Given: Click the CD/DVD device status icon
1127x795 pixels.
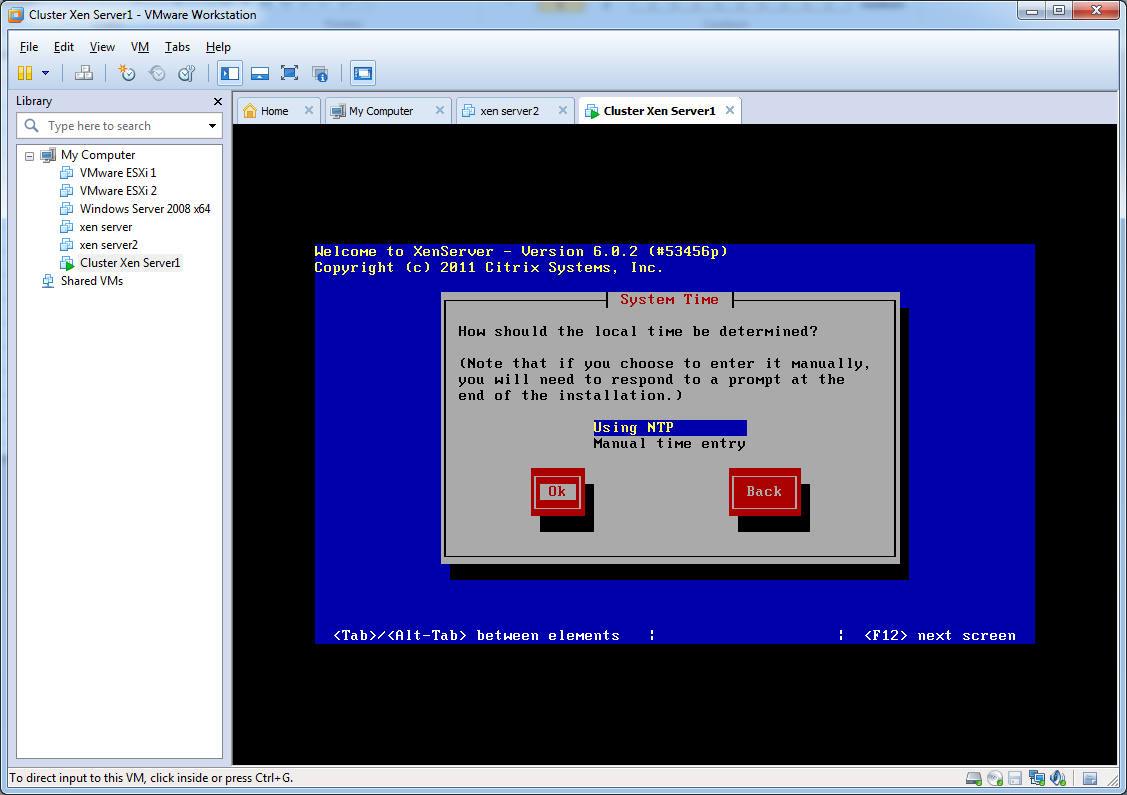Looking at the screenshot, I should 994,778.
